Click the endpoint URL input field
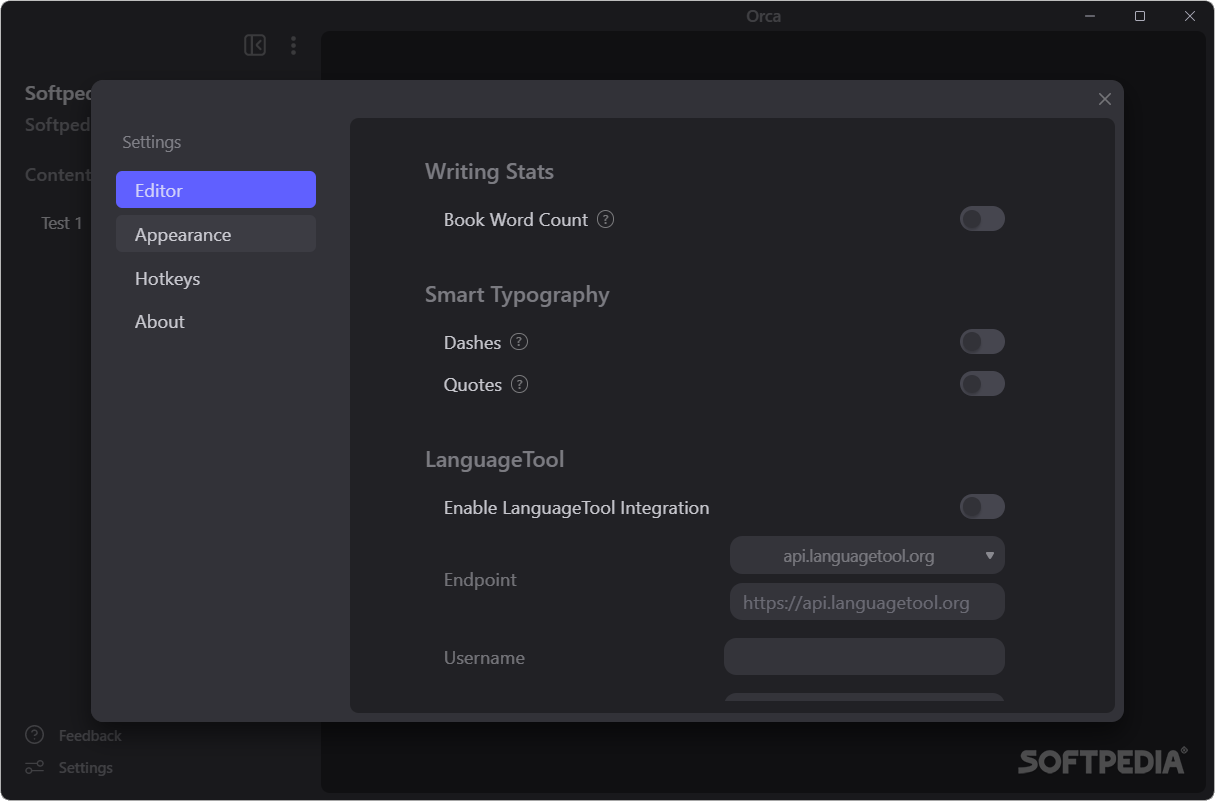This screenshot has width=1215, height=801. [867, 602]
